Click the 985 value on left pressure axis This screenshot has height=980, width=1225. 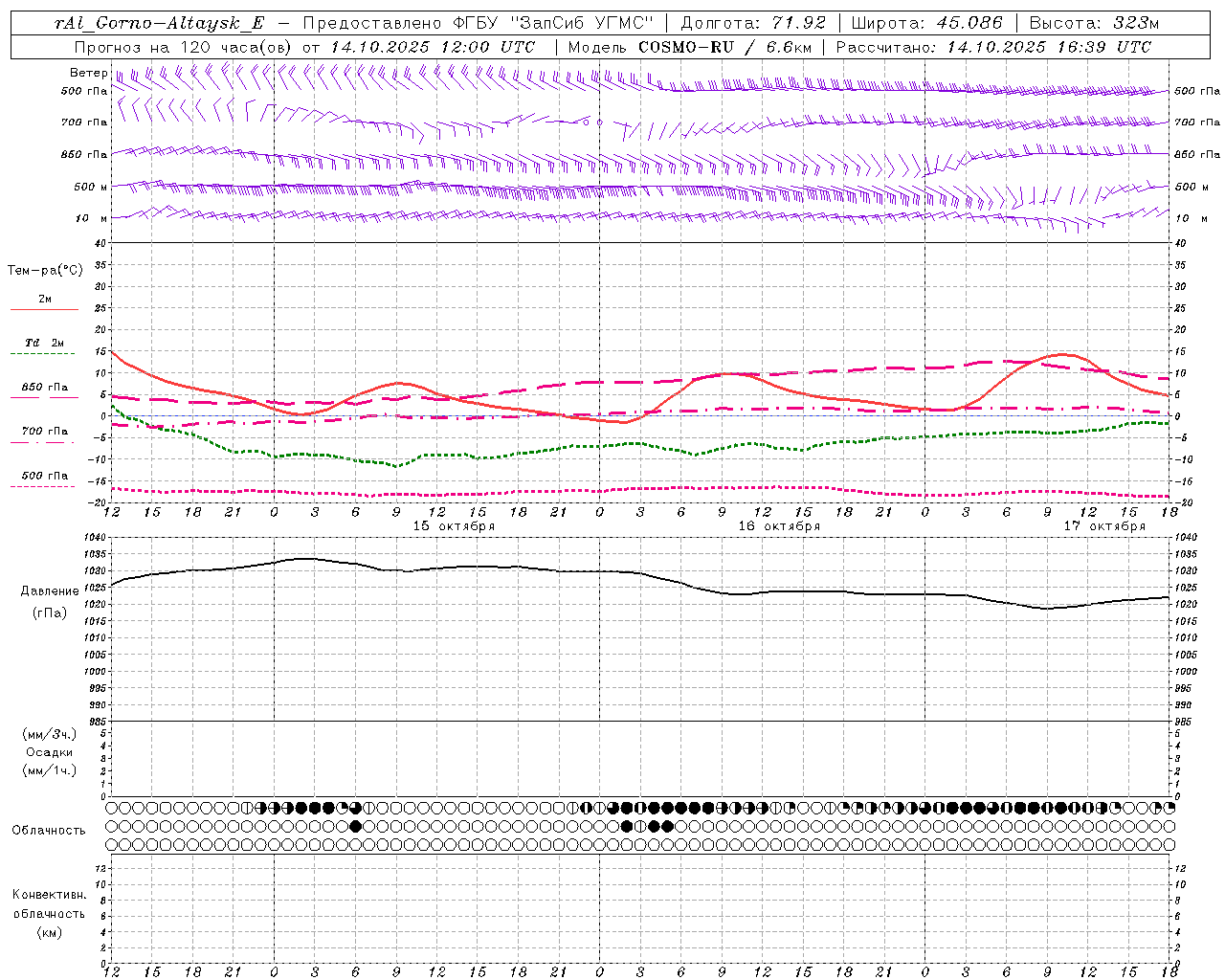tap(99, 722)
